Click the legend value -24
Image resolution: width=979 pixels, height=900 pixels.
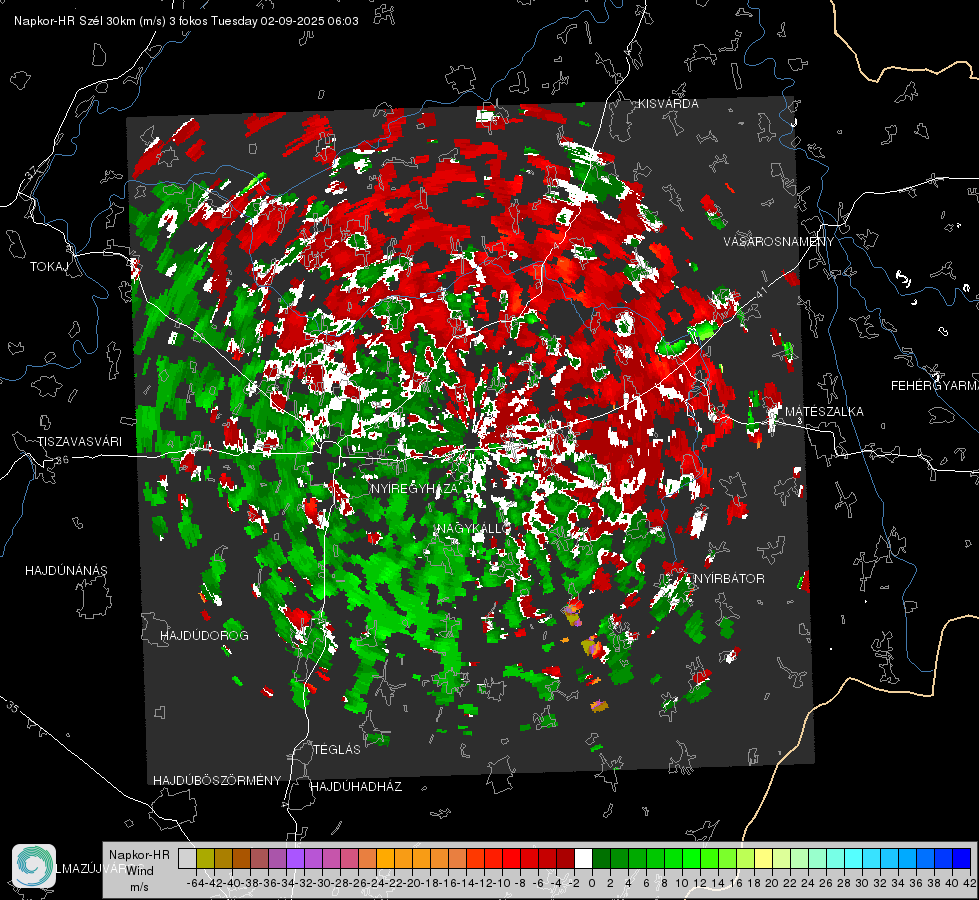(376, 883)
